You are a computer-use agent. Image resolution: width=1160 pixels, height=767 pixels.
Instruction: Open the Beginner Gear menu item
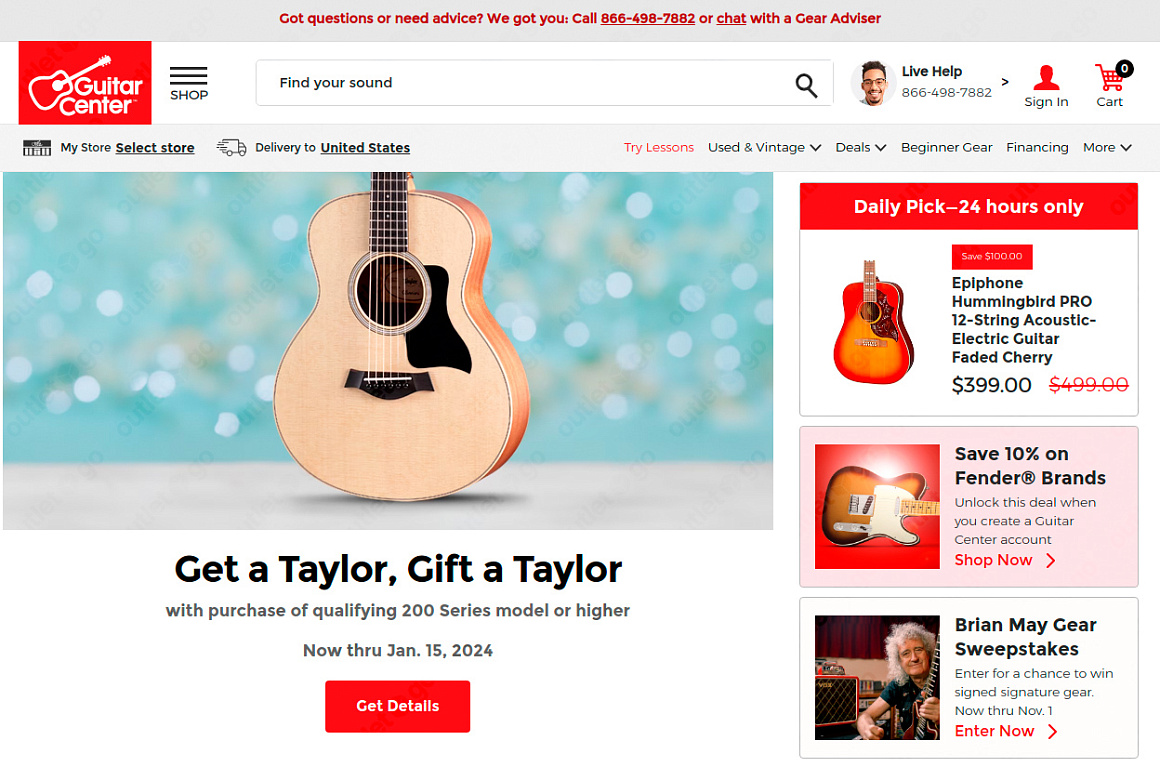tap(946, 147)
